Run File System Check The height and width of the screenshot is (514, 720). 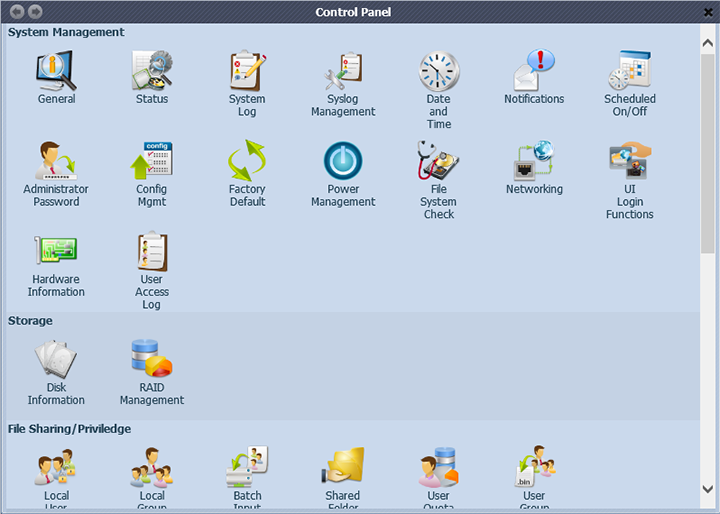[x=438, y=161]
